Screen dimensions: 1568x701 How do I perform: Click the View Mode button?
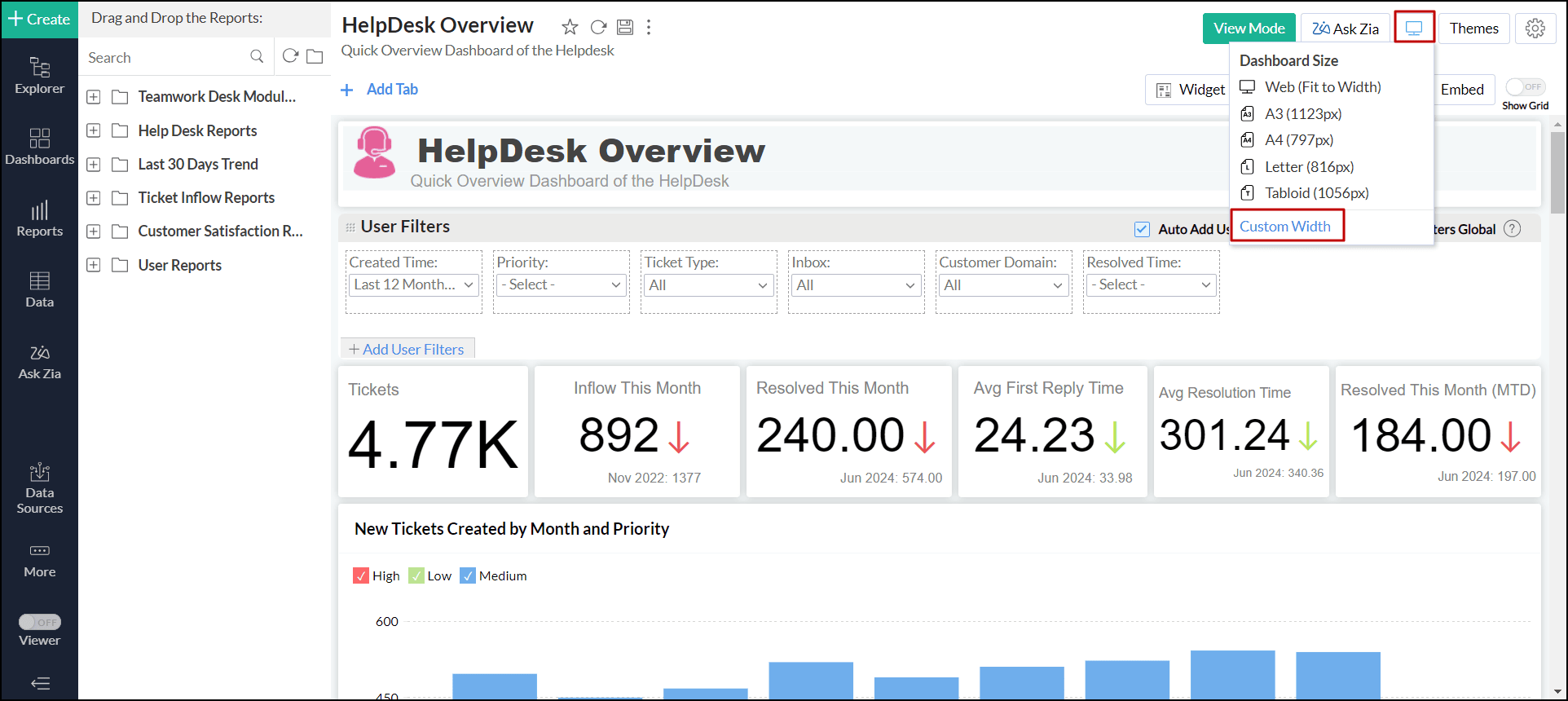pos(1249,29)
